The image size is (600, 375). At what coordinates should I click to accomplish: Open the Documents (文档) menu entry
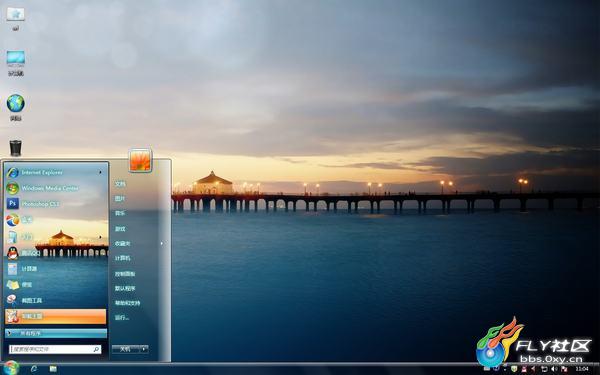point(120,184)
